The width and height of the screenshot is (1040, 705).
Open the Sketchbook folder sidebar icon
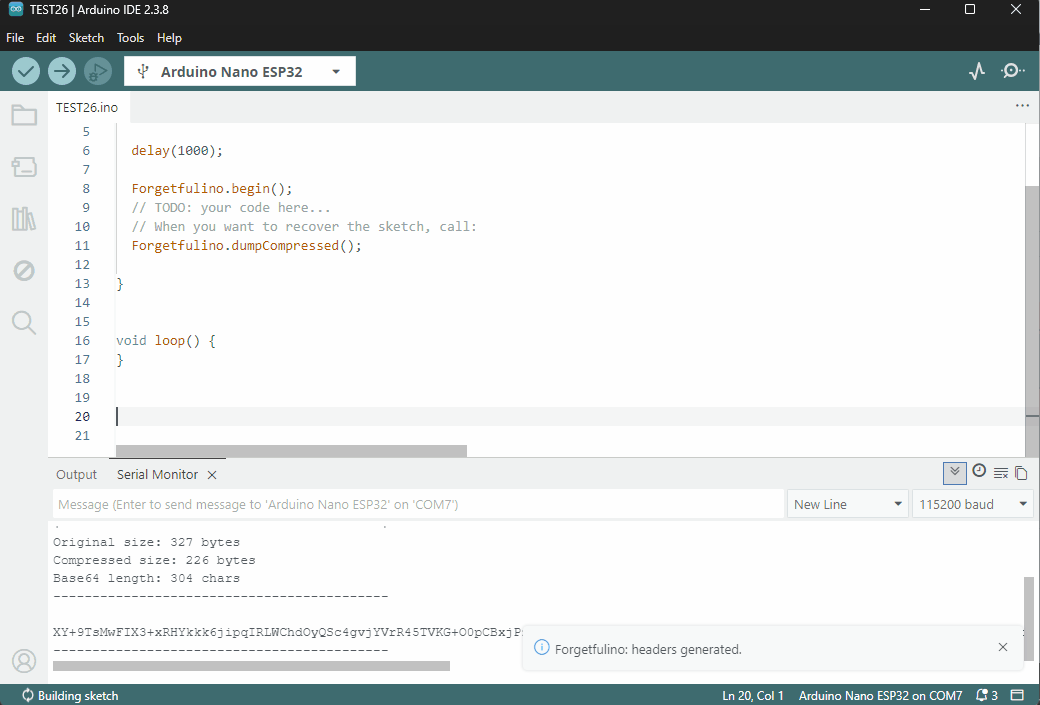[x=24, y=115]
